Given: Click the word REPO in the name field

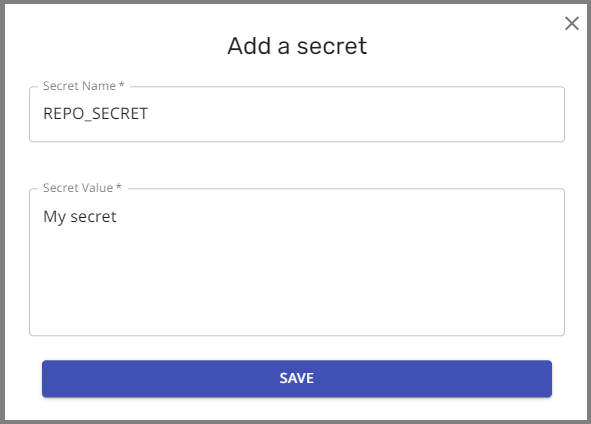Looking at the screenshot, I should pyautogui.click(x=64, y=114).
